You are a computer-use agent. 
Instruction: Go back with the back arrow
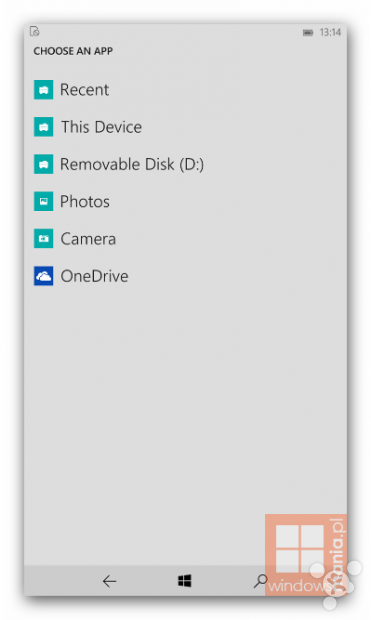pos(110,581)
